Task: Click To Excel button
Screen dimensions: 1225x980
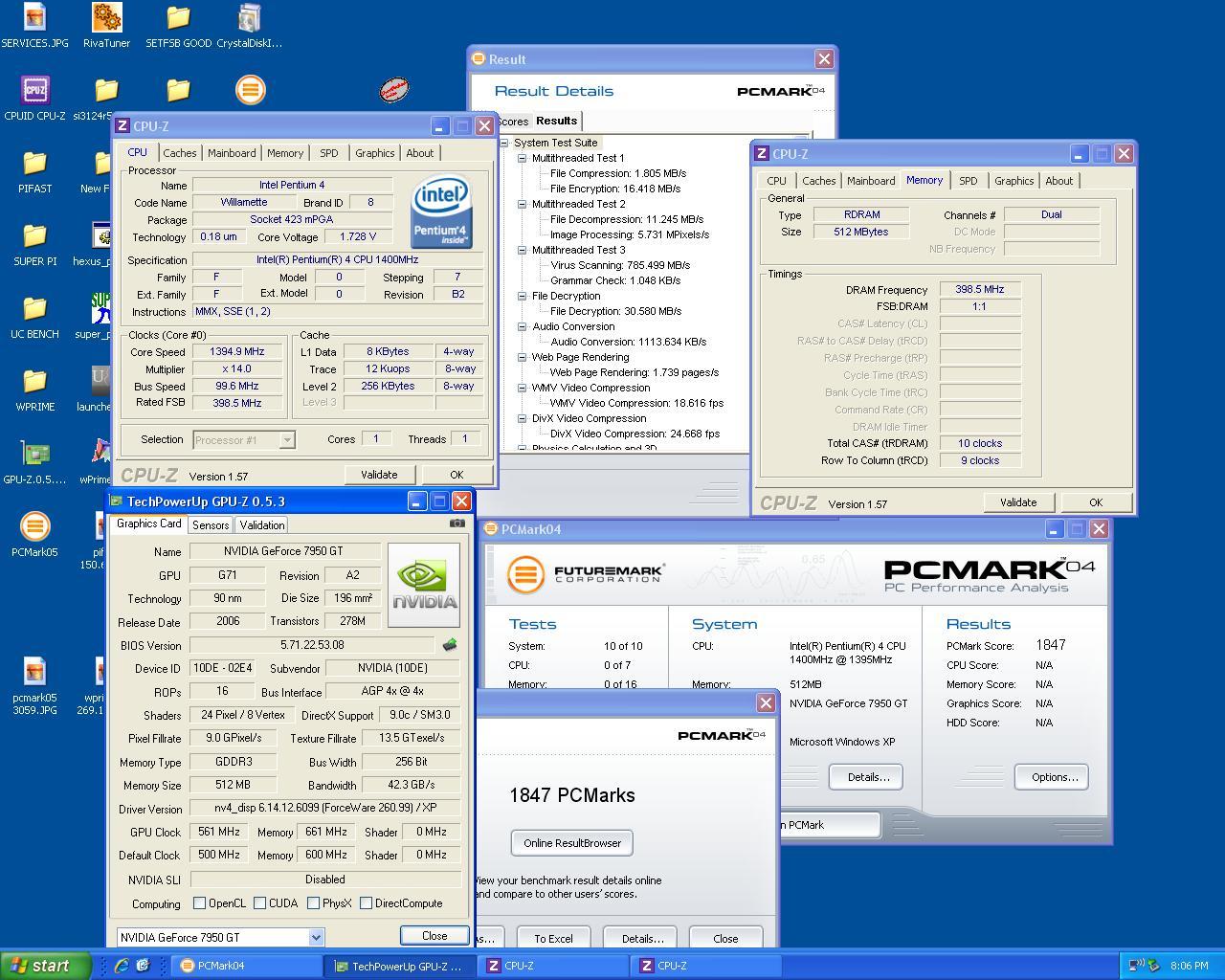Action: (553, 939)
